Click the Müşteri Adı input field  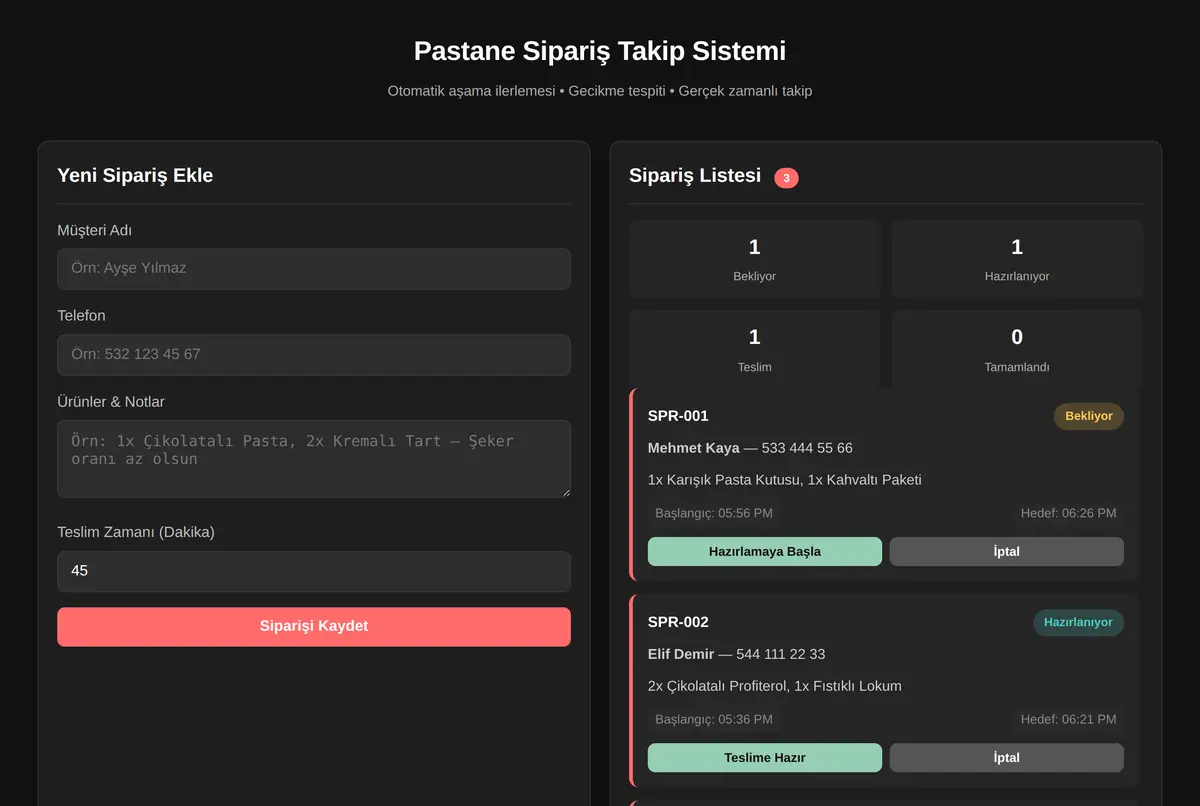click(x=314, y=269)
